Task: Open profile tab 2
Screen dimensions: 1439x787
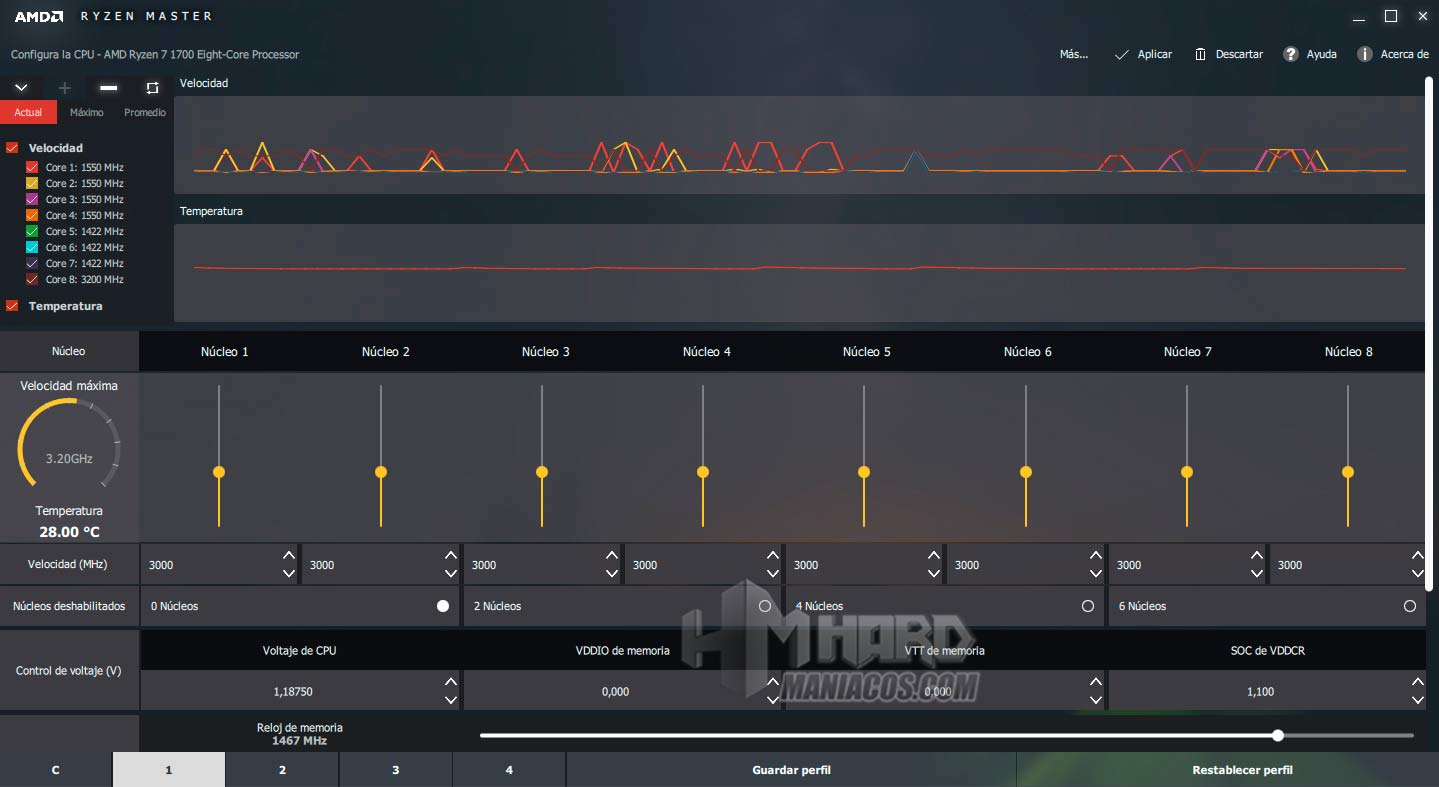Action: [x=283, y=770]
